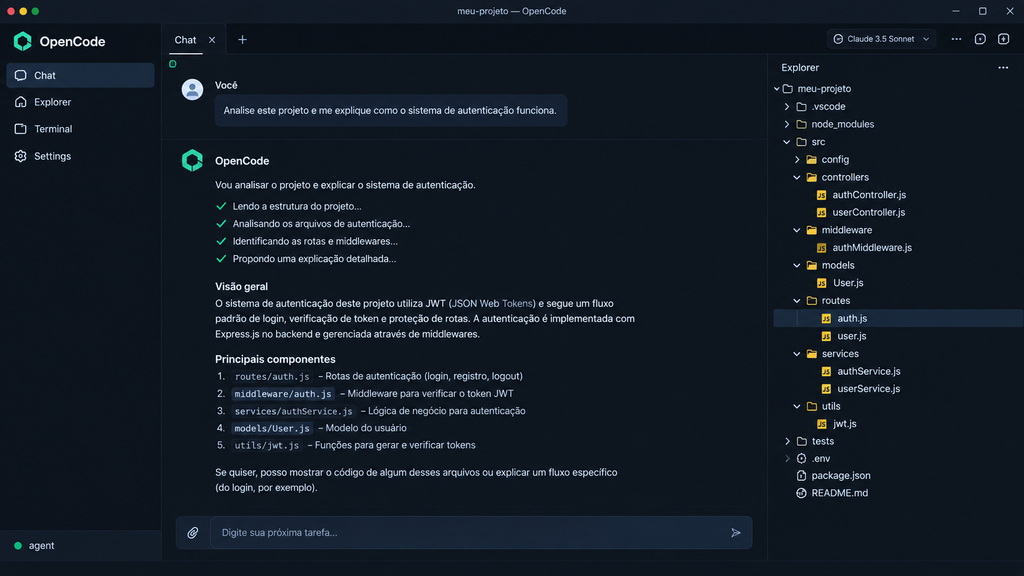1024x576 pixels.
Task: Click the rightmost top bar layout icon
Action: [1004, 39]
